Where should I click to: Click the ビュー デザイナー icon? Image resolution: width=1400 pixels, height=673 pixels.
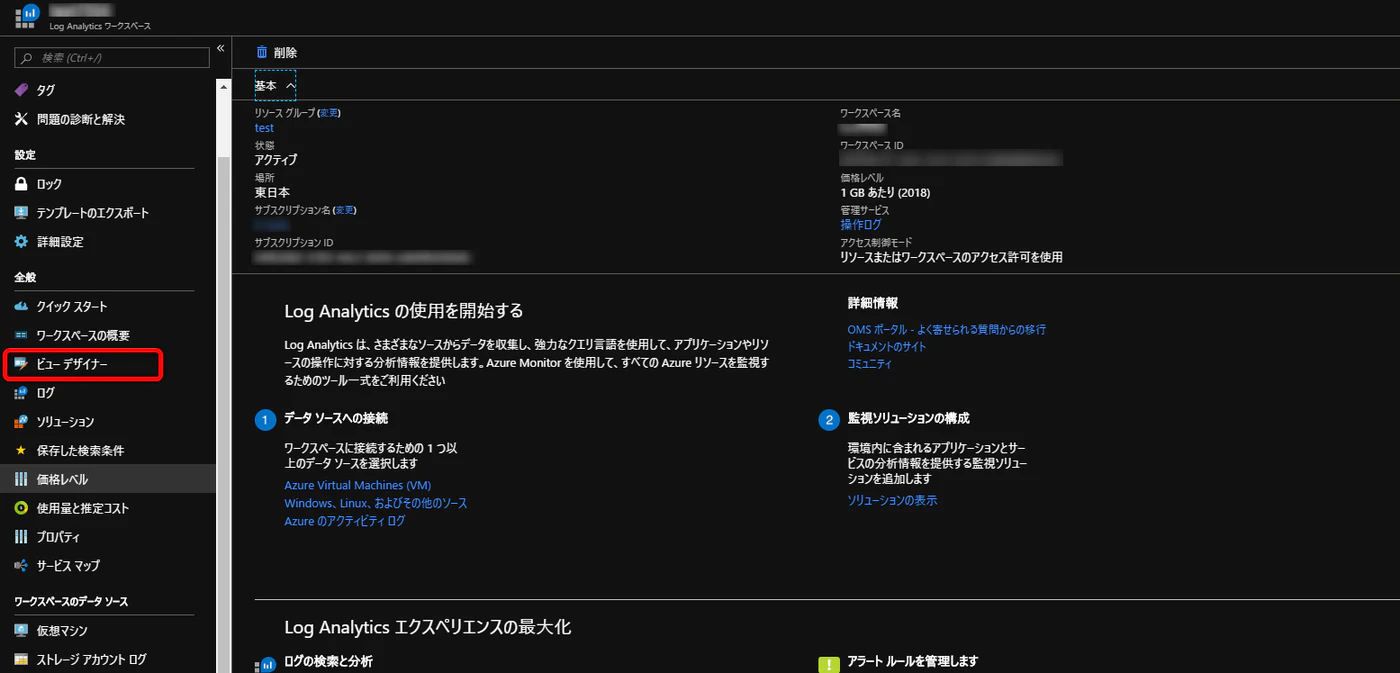click(x=21, y=365)
